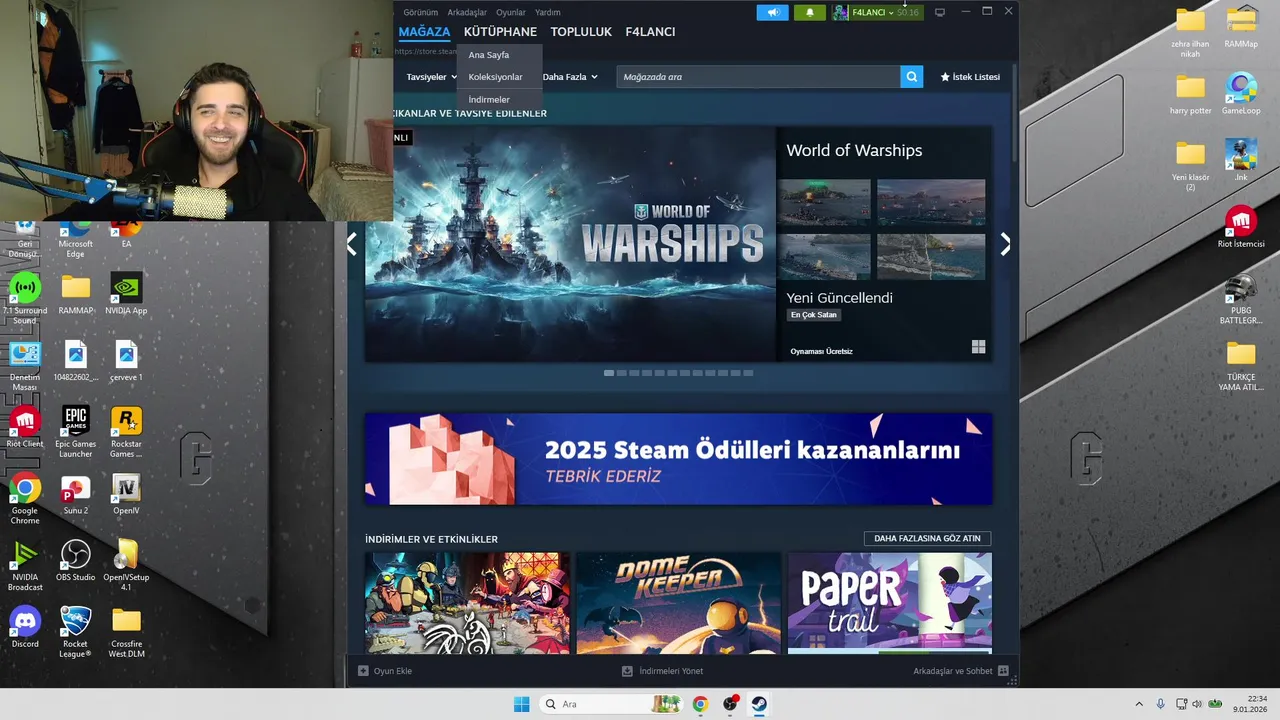Open İstek Listesi wishlist
The width and height of the screenshot is (1280, 720).
970,77
